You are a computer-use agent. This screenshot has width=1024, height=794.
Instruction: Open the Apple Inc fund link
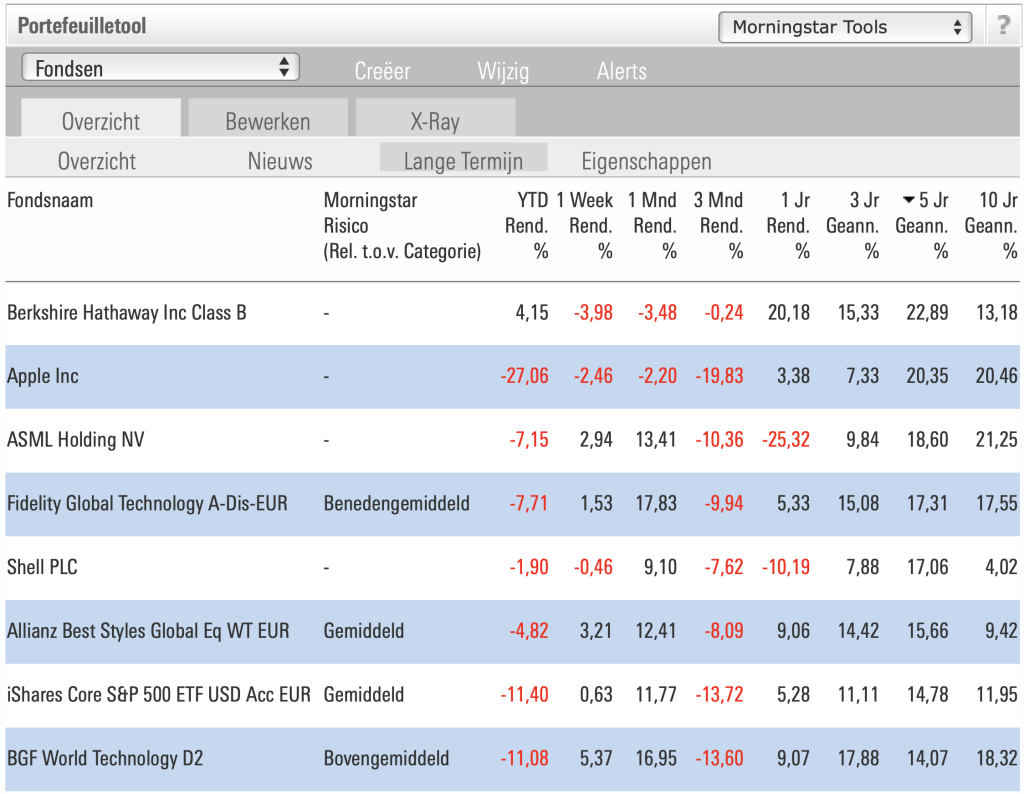42,376
